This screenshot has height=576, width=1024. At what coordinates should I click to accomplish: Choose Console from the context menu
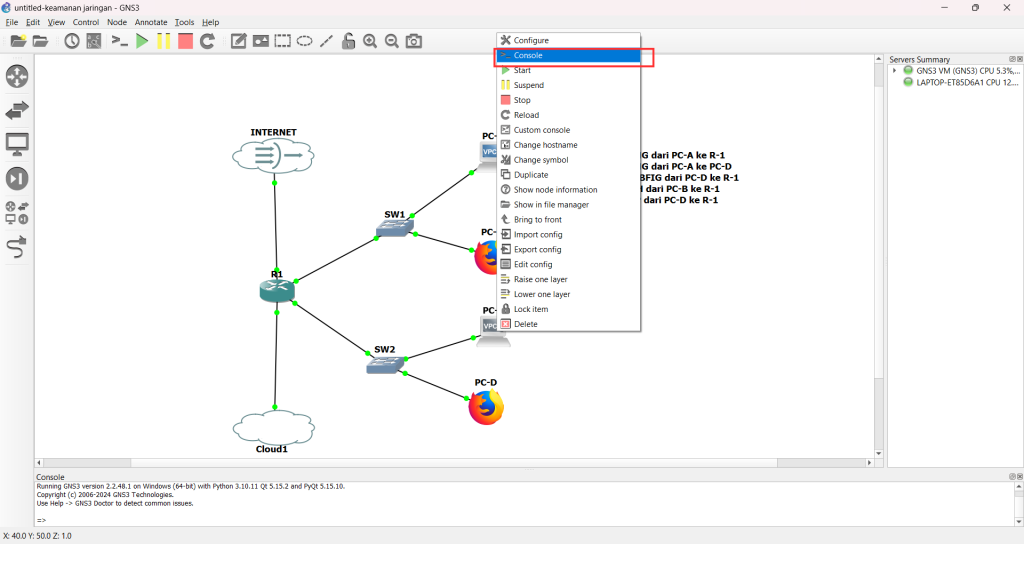[x=528, y=56]
